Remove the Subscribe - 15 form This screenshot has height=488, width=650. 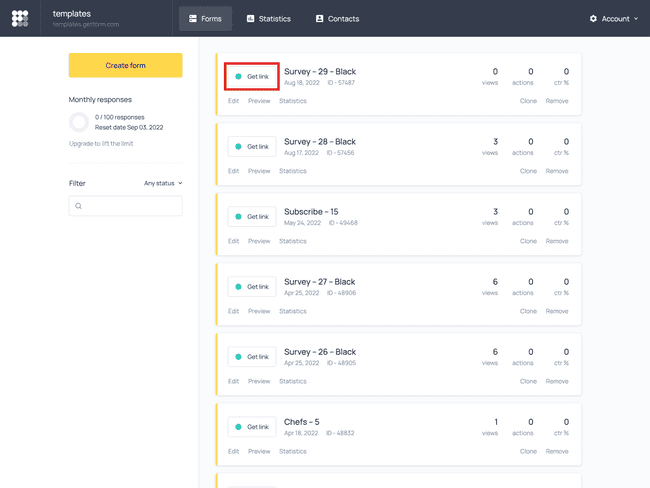coord(557,241)
